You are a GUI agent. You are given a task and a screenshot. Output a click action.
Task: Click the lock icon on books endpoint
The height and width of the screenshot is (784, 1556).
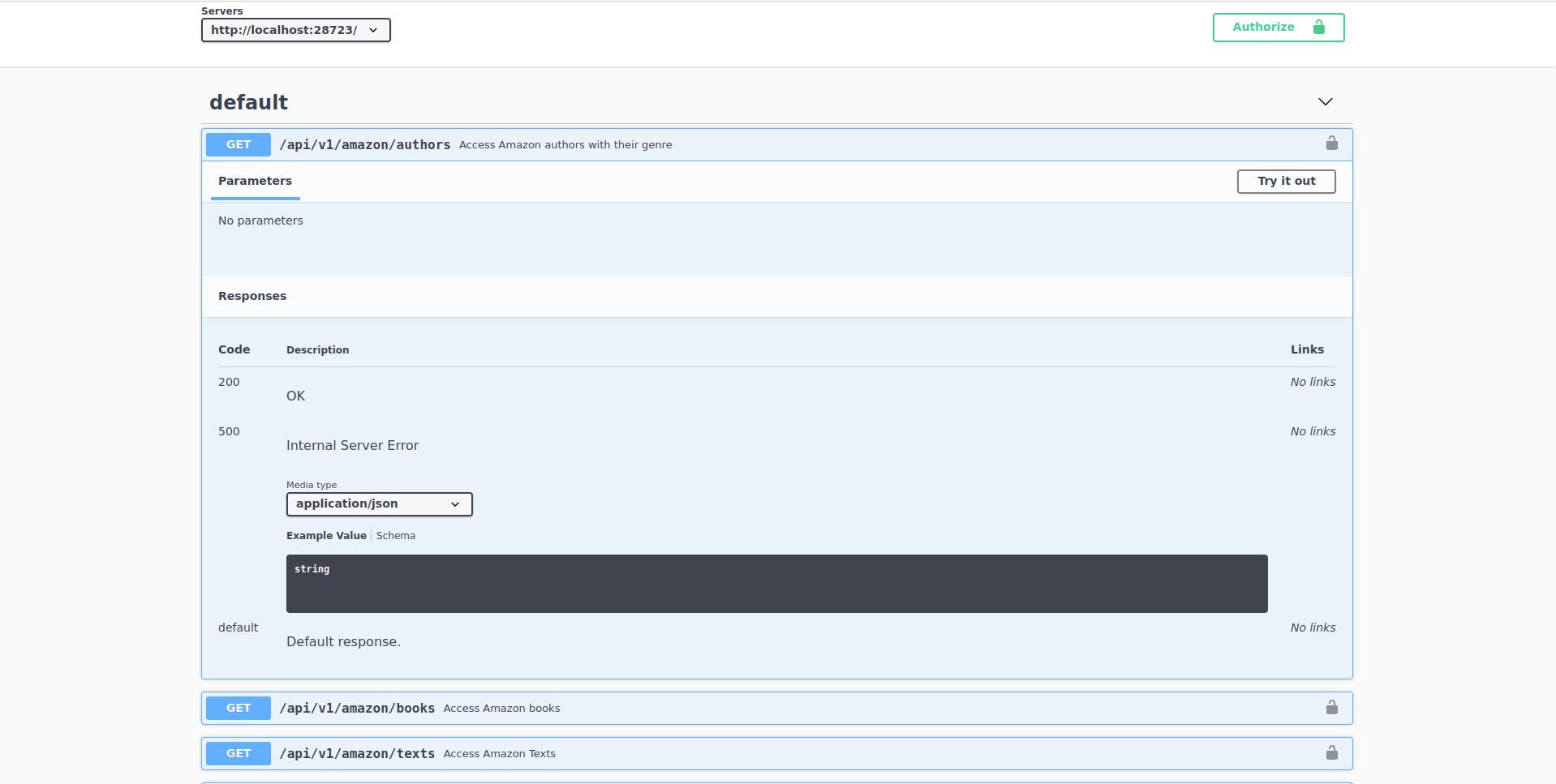click(1331, 708)
